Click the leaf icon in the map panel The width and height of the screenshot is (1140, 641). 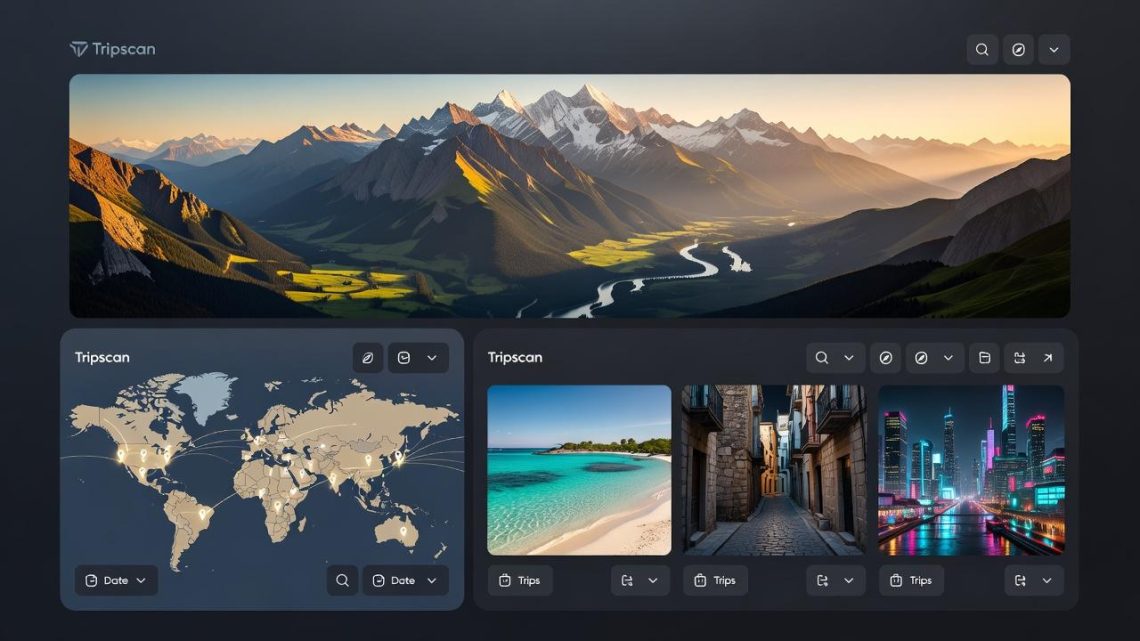pos(368,358)
